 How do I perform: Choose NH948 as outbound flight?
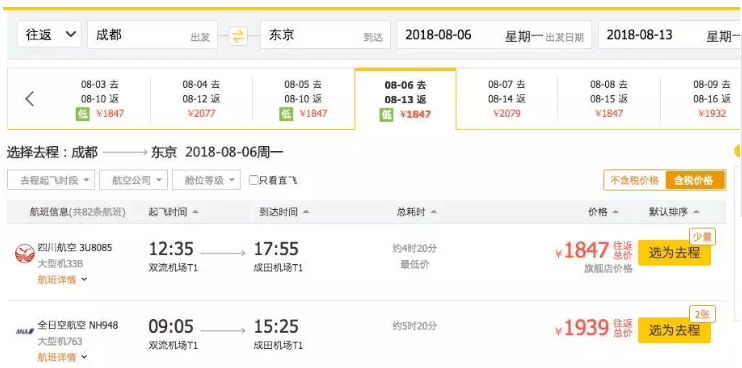(x=674, y=330)
